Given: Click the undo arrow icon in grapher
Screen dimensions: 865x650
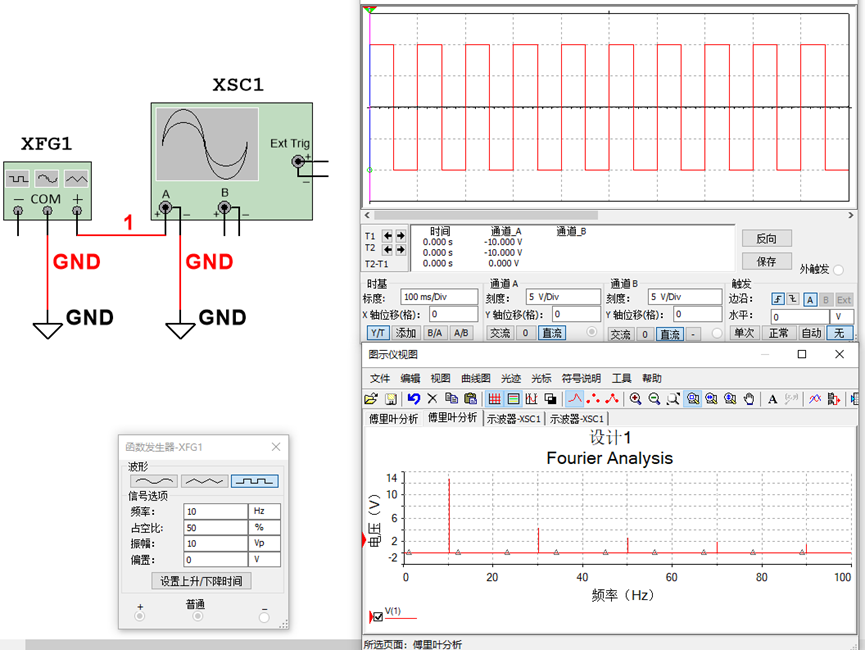Looking at the screenshot, I should point(413,398).
